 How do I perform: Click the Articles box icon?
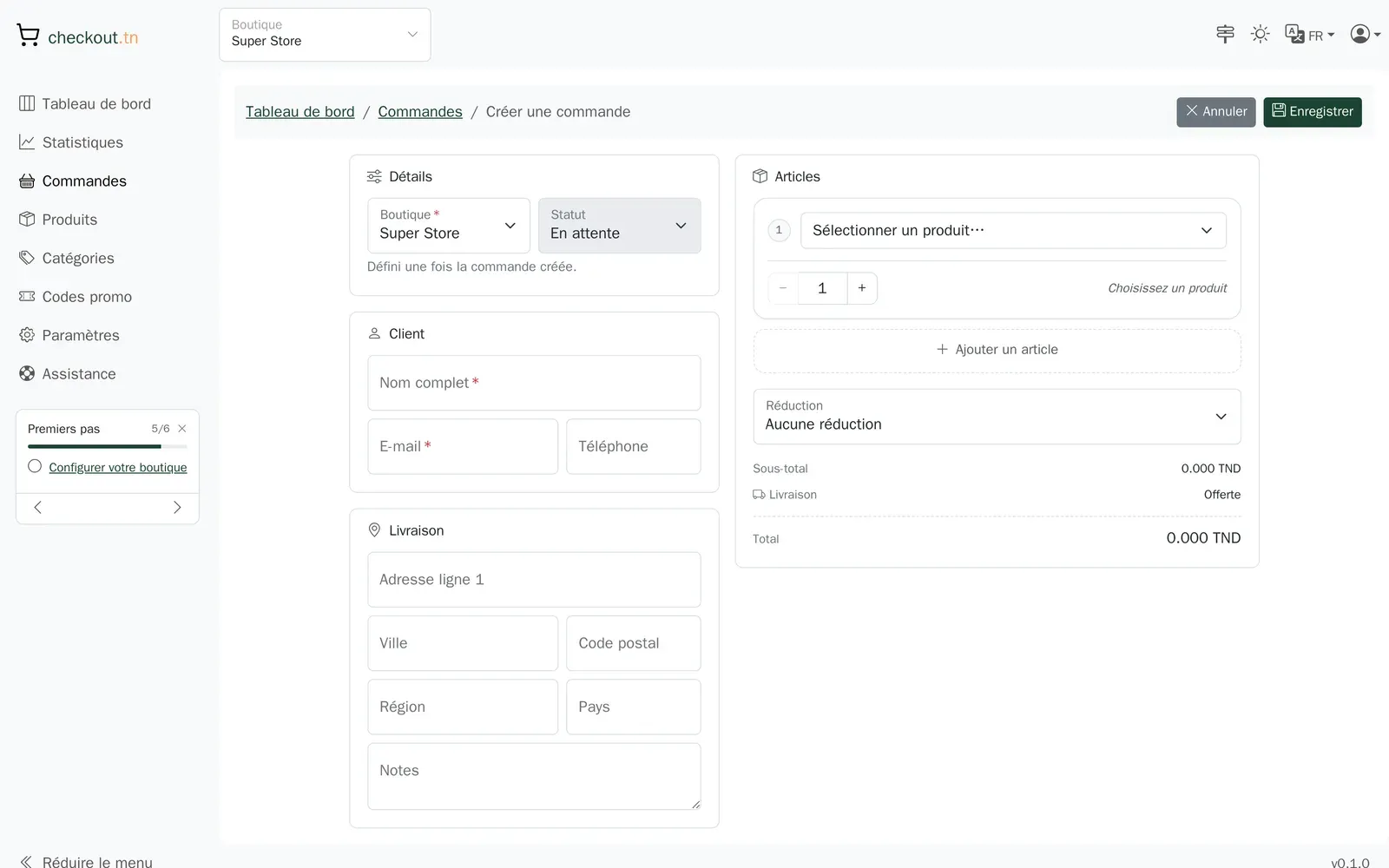tap(760, 176)
